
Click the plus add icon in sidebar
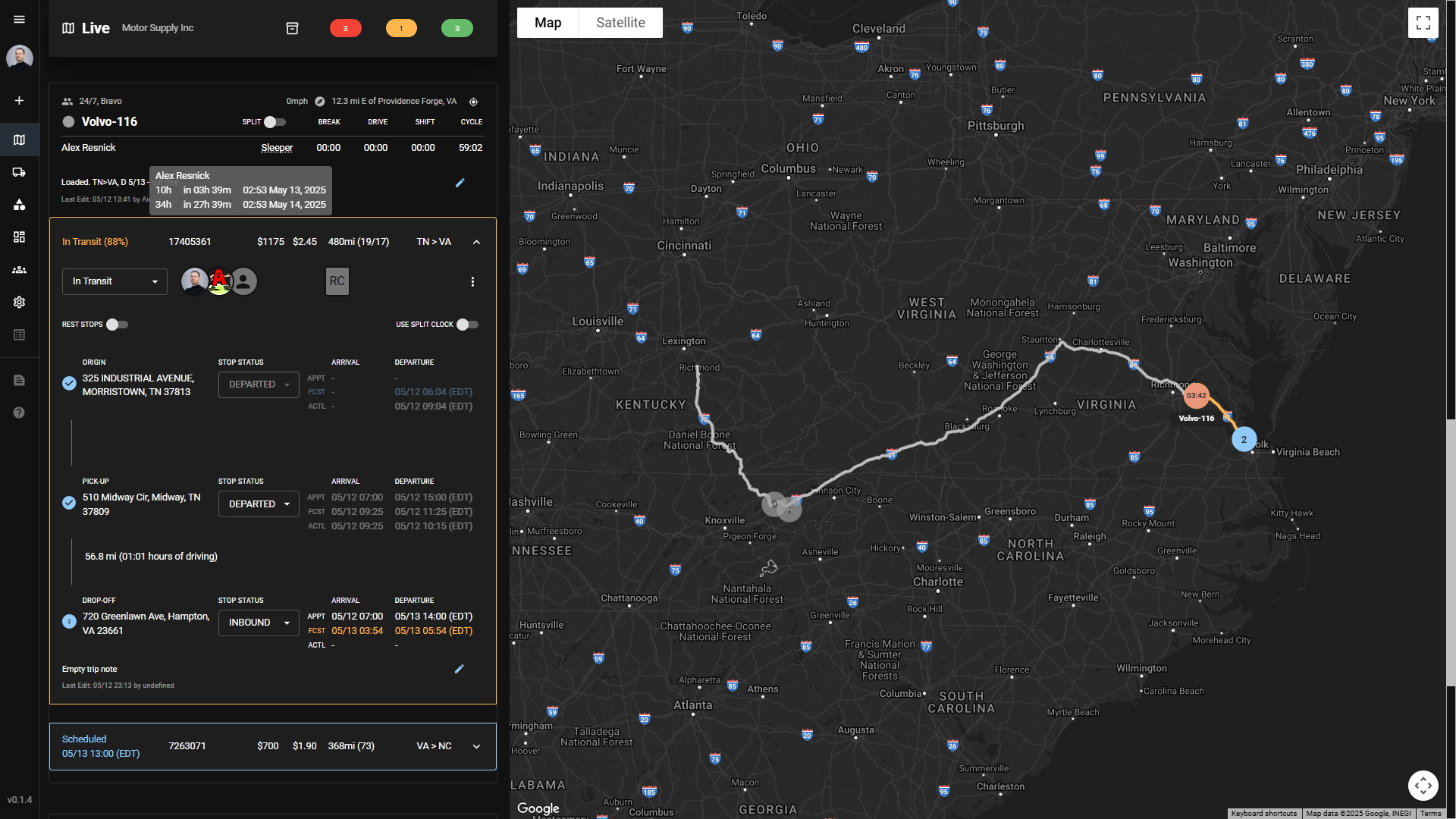(19, 100)
